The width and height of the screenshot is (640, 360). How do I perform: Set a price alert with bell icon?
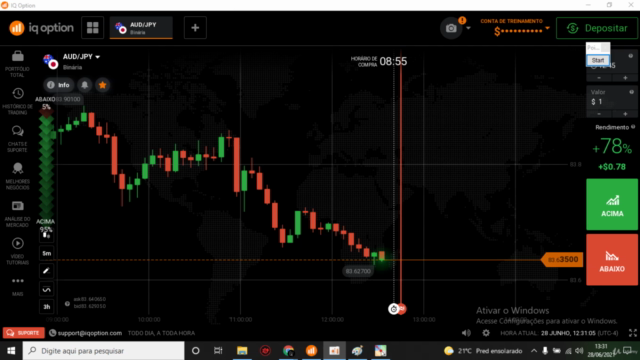pyautogui.click(x=84, y=85)
